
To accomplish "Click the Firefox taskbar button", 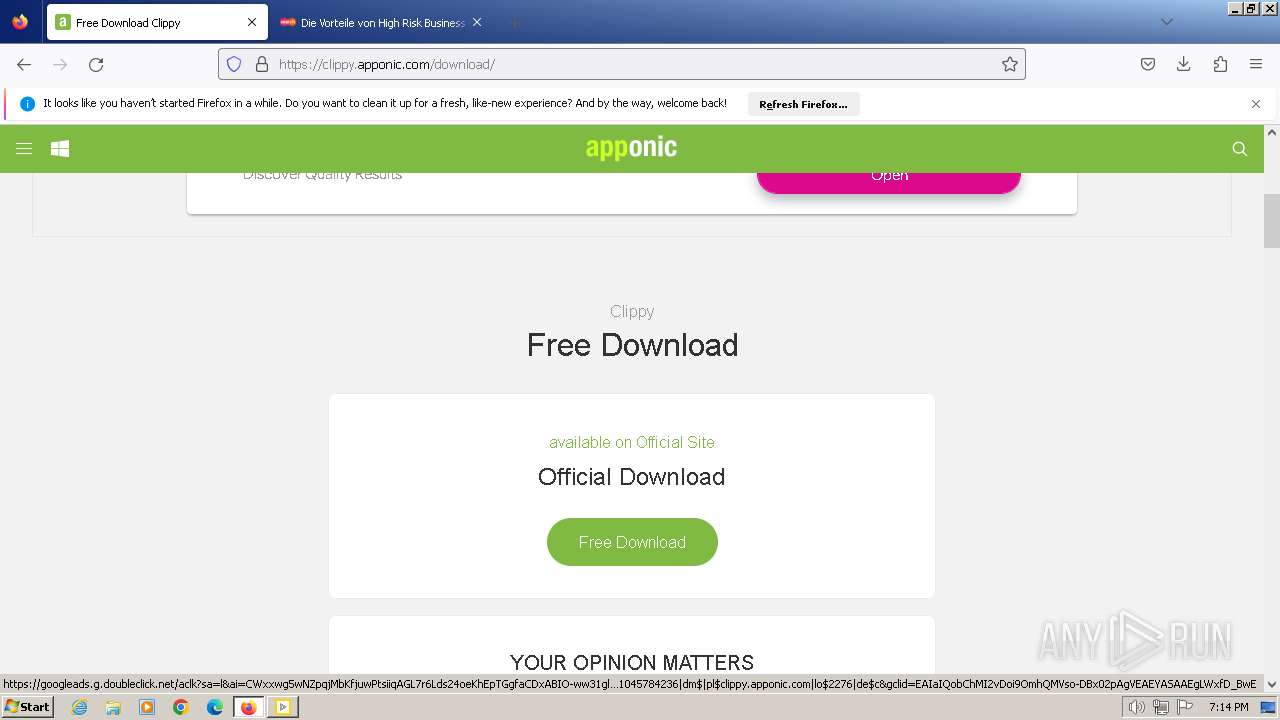I will pyautogui.click(x=249, y=707).
